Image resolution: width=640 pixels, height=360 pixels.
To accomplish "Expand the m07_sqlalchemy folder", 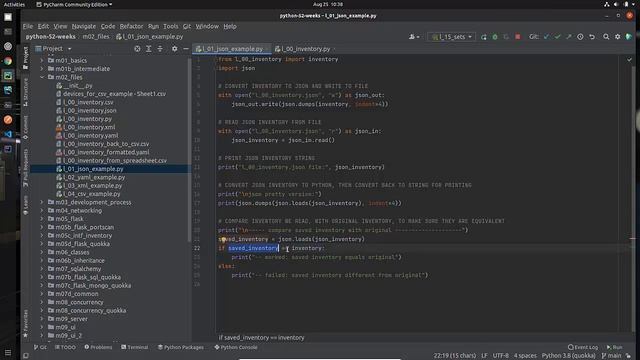I will coord(42,269).
